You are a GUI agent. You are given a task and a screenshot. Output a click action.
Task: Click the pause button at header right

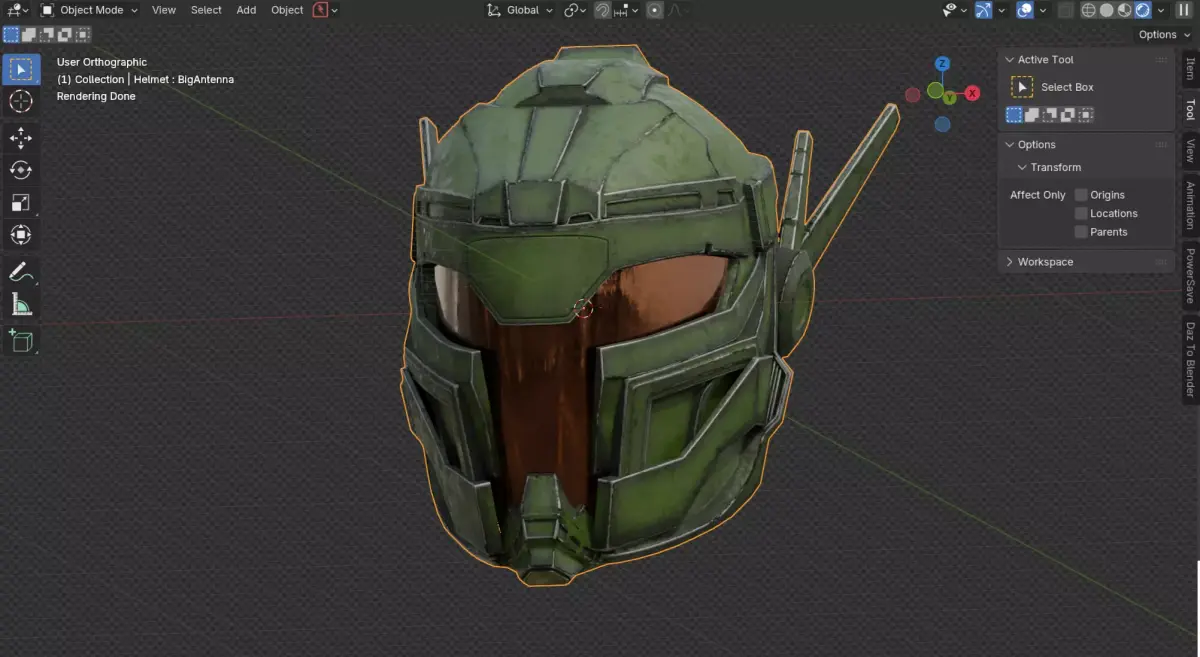1182,10
